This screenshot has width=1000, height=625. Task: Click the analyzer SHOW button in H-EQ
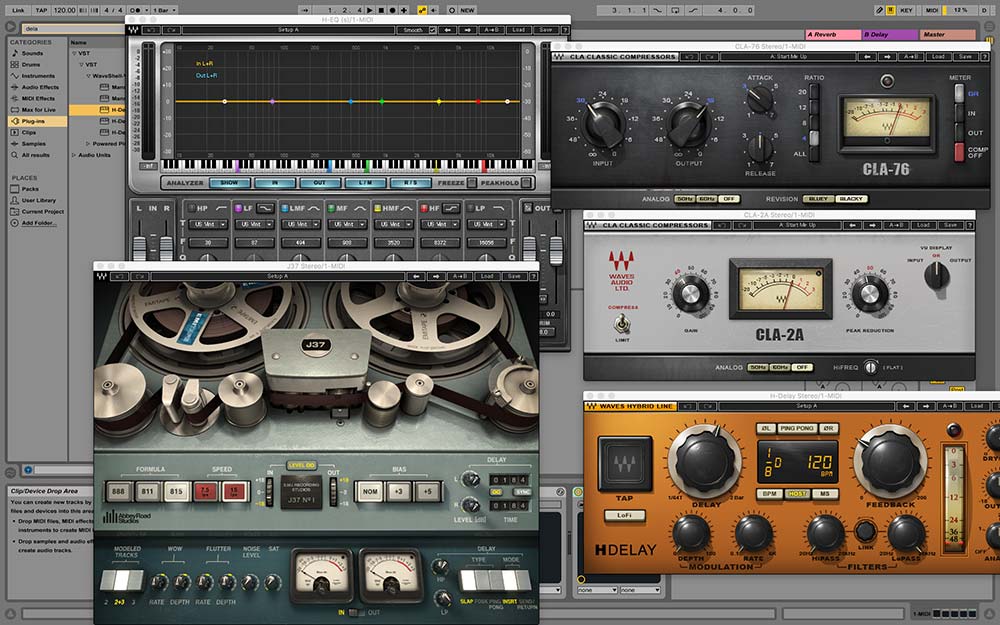tap(229, 183)
